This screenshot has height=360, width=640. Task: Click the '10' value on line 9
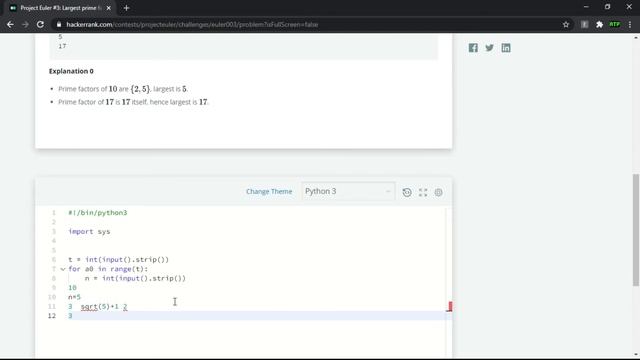click(x=72, y=288)
